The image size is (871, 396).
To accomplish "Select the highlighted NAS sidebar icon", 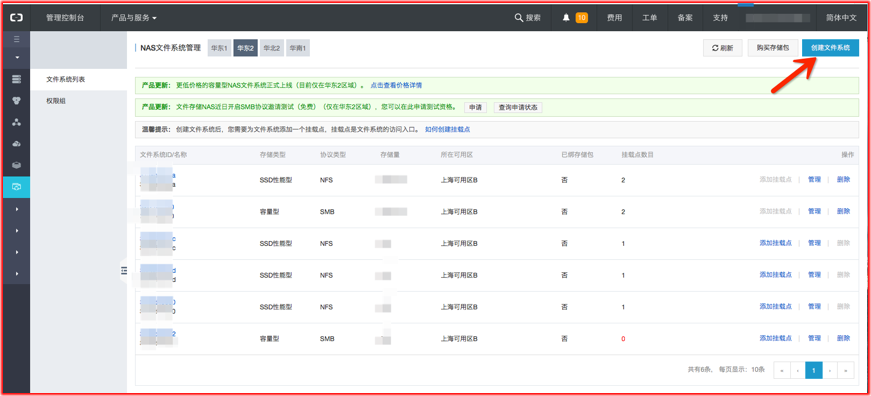I will click(16, 187).
